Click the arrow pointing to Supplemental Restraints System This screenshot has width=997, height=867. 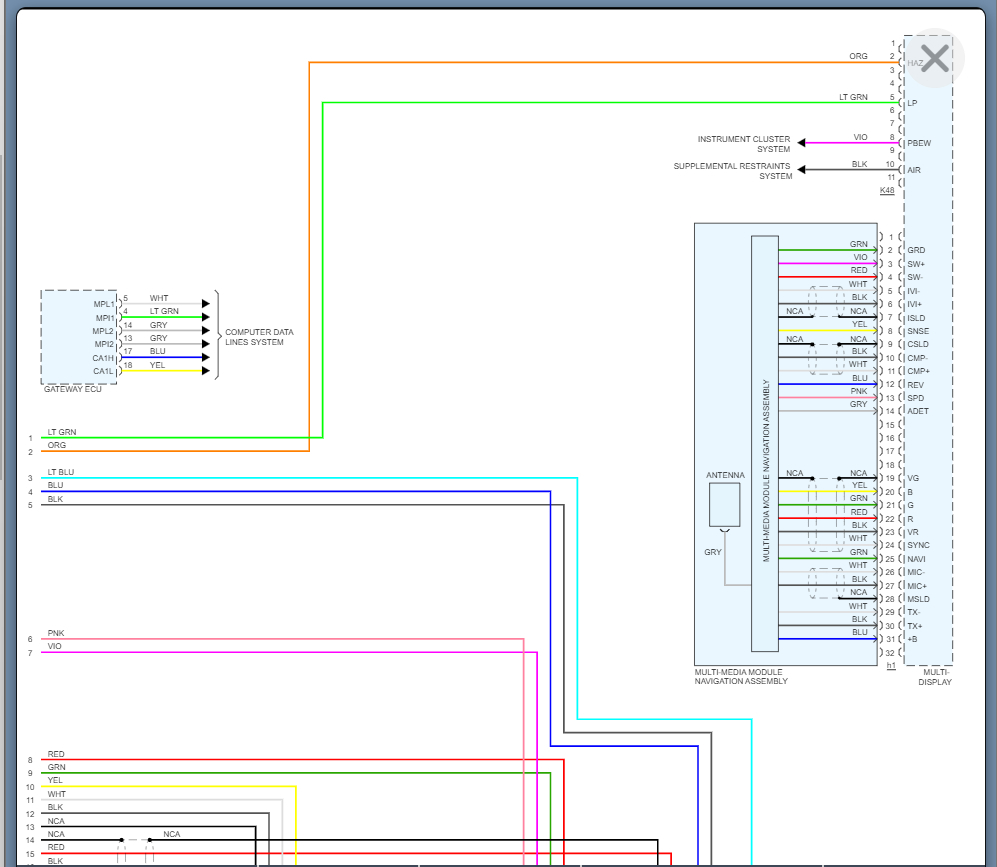pyautogui.click(x=801, y=170)
